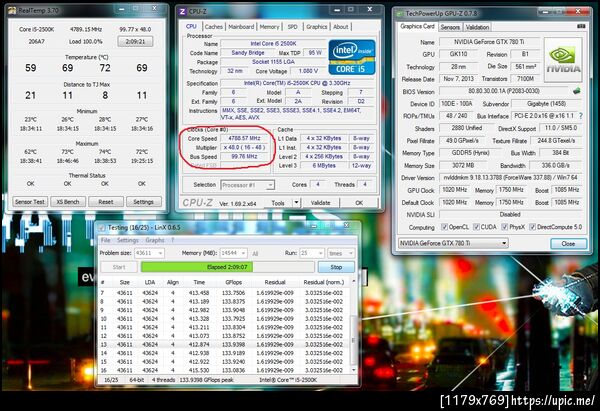The width and height of the screenshot is (600, 411).
Task: Click the NVIDIA logo in GPU-Z
Action: [563, 60]
